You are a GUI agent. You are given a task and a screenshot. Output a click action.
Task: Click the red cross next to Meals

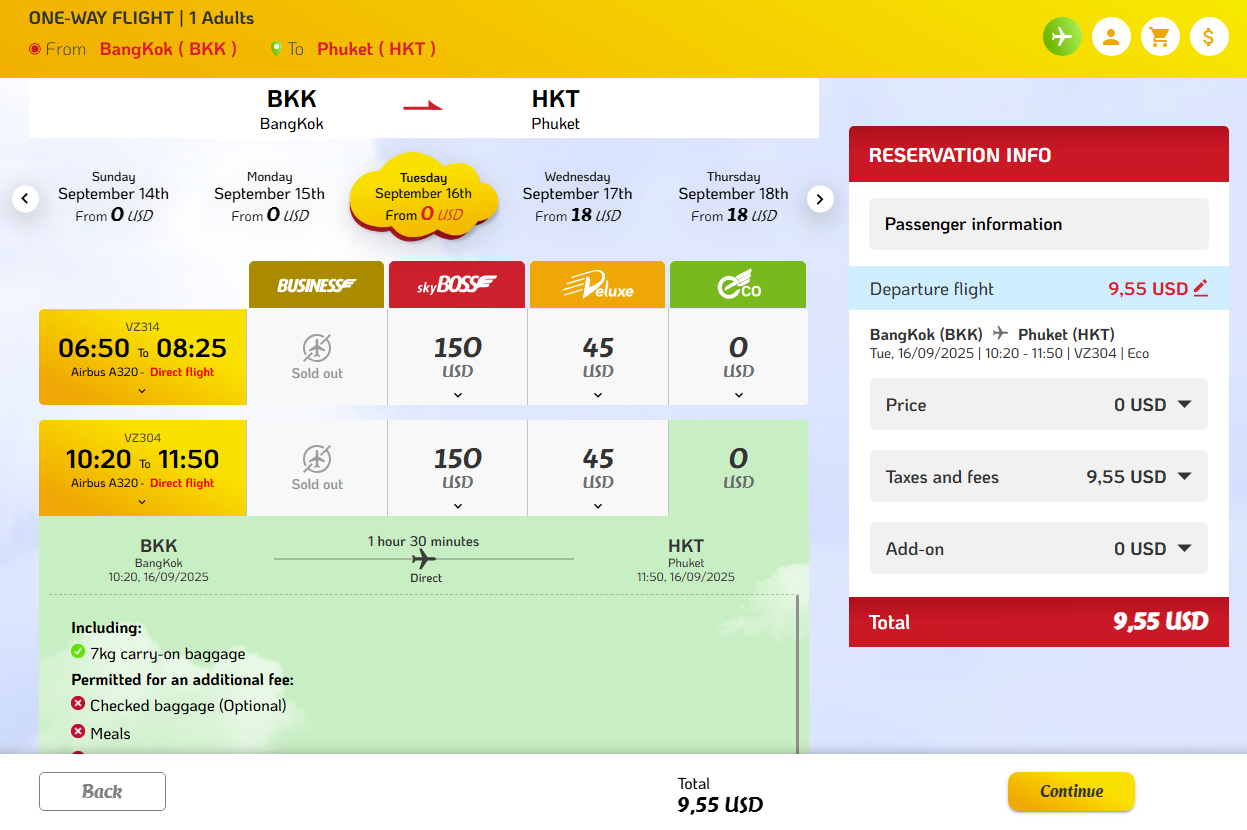tap(78, 732)
